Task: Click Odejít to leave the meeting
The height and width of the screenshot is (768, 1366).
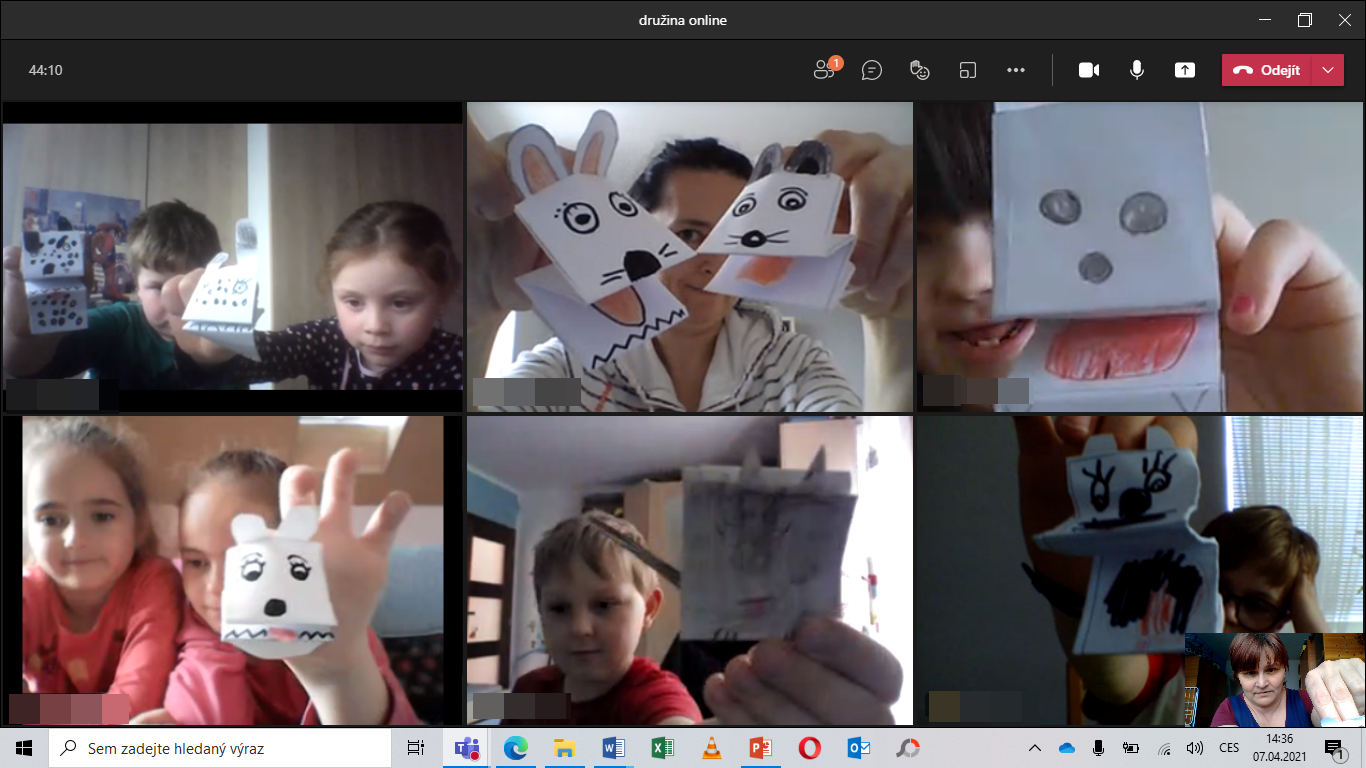Action: [x=1267, y=70]
